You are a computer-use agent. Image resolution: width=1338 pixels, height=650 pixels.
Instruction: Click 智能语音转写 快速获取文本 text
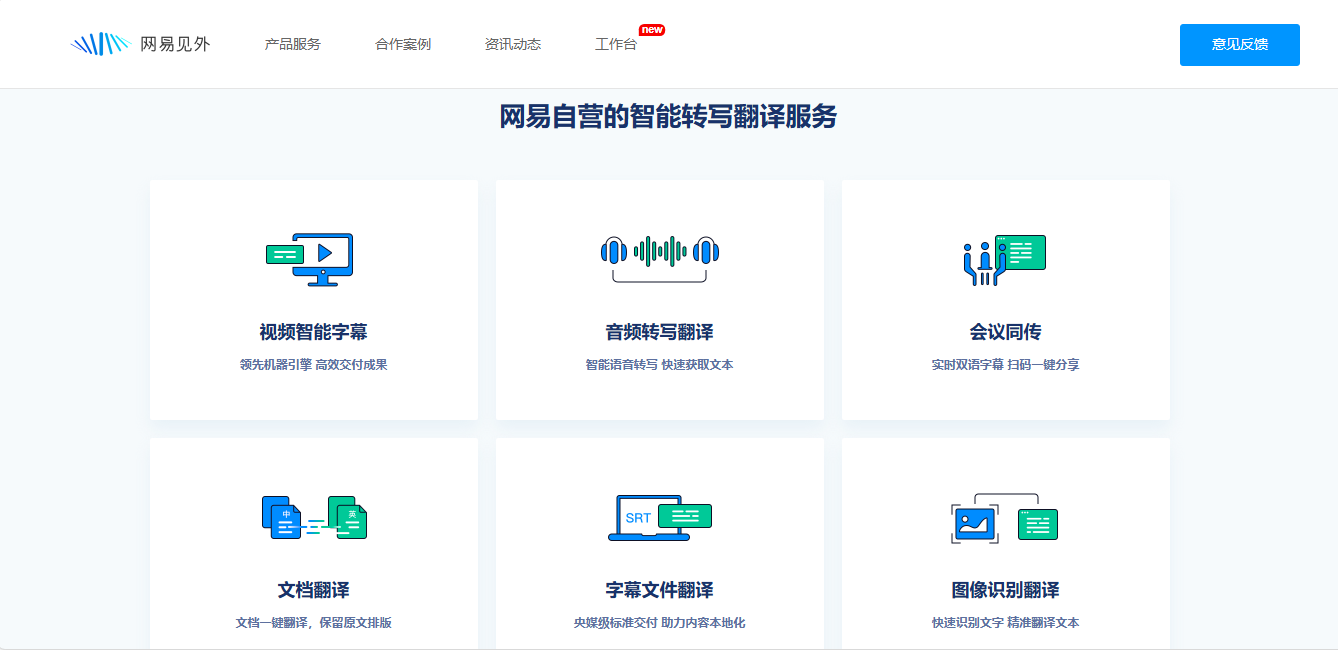[x=660, y=365]
